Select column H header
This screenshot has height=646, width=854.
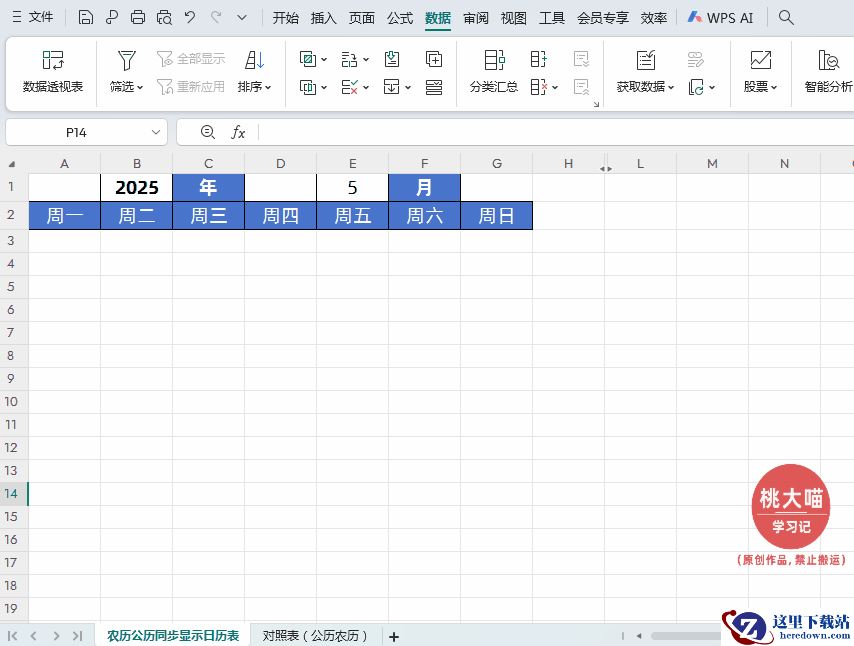pos(568,163)
